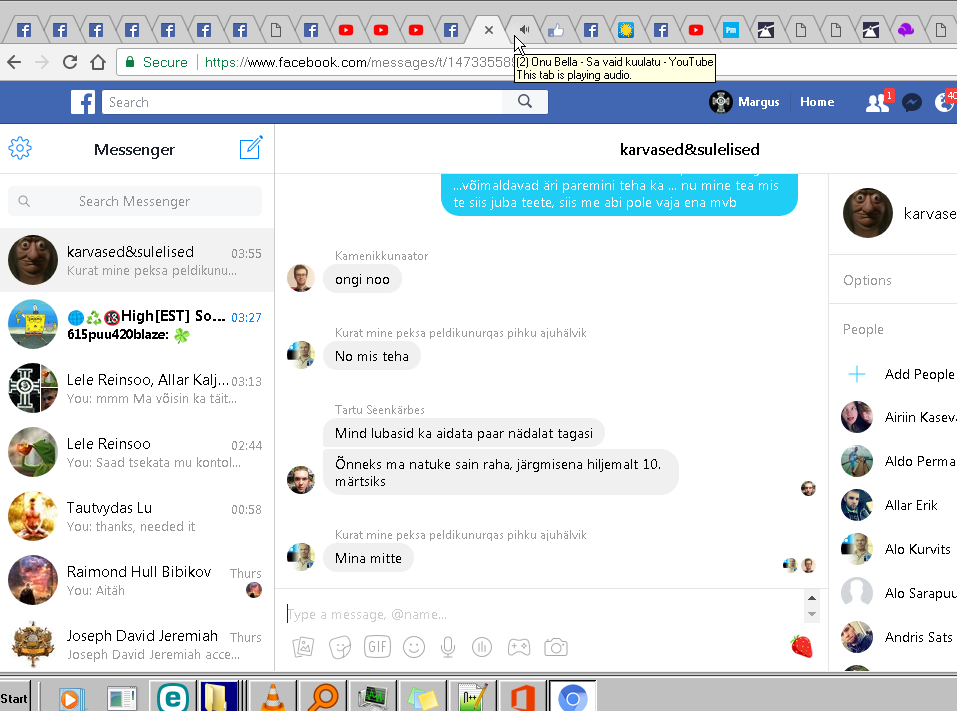This screenshot has width=957, height=711.
Task: Expand the Options section
Action: pos(867,280)
